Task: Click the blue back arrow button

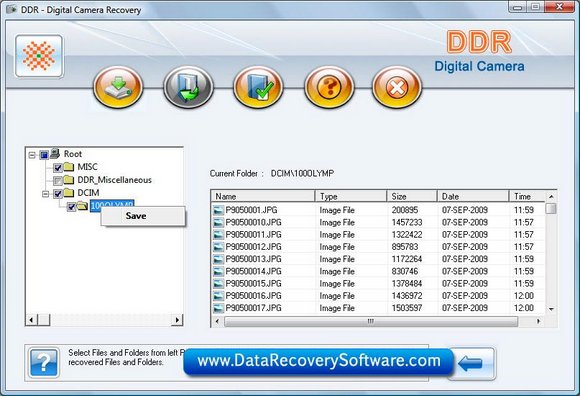Action: (472, 363)
